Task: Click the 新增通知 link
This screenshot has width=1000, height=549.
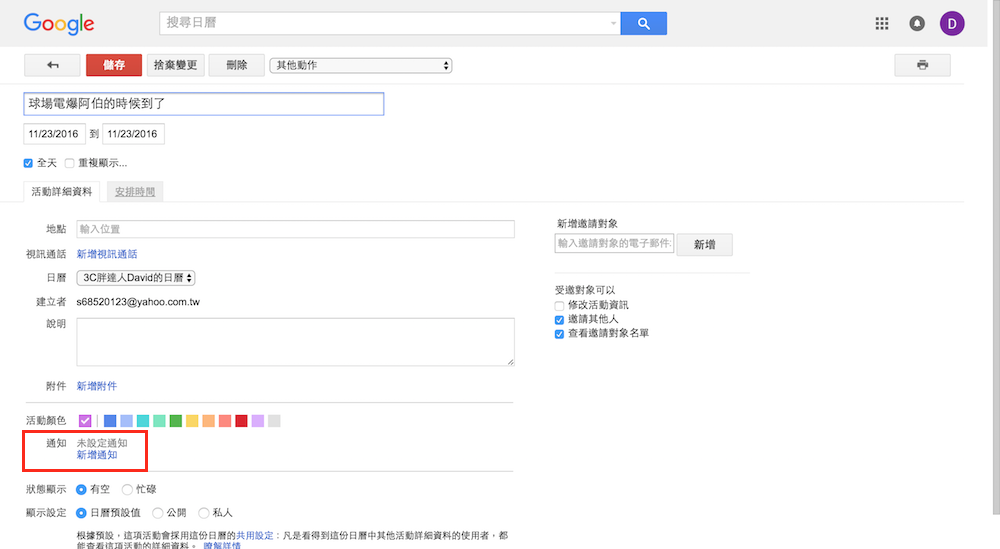Action: 97,455
